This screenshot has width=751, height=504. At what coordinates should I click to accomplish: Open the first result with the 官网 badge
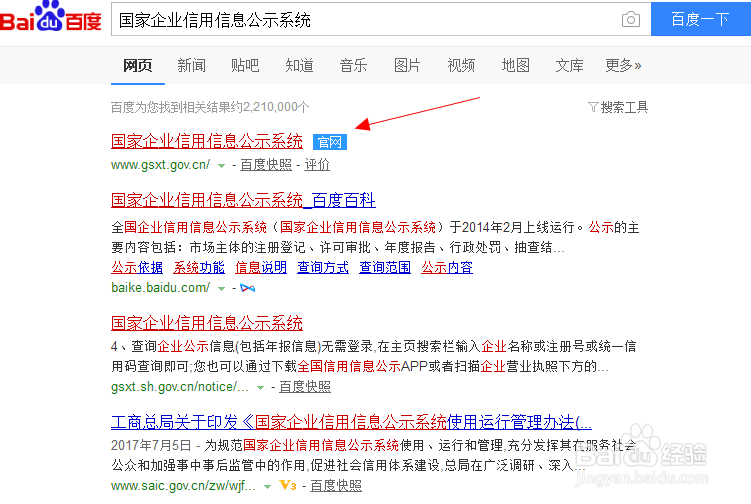point(207,141)
